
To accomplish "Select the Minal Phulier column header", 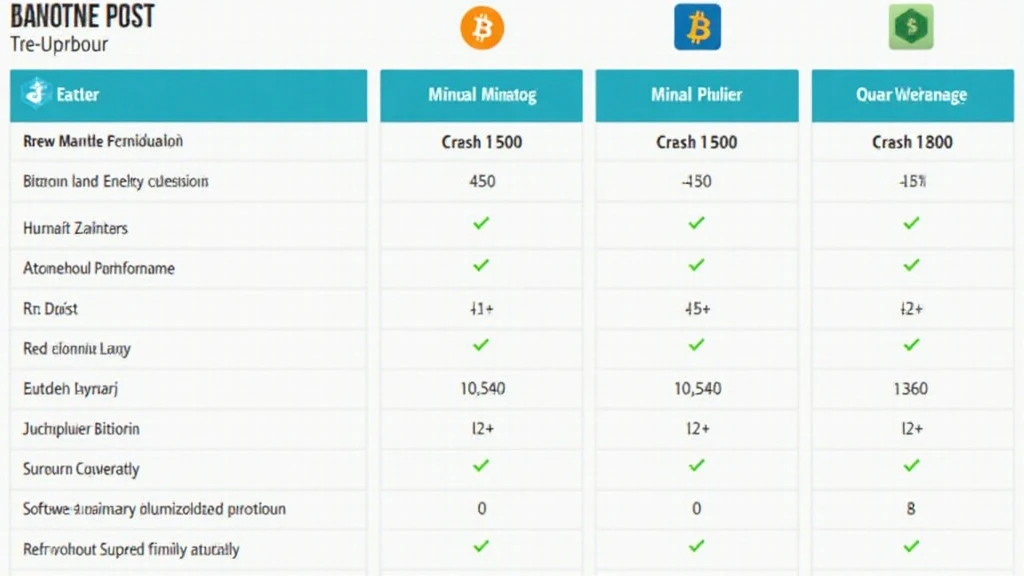I will click(697, 95).
